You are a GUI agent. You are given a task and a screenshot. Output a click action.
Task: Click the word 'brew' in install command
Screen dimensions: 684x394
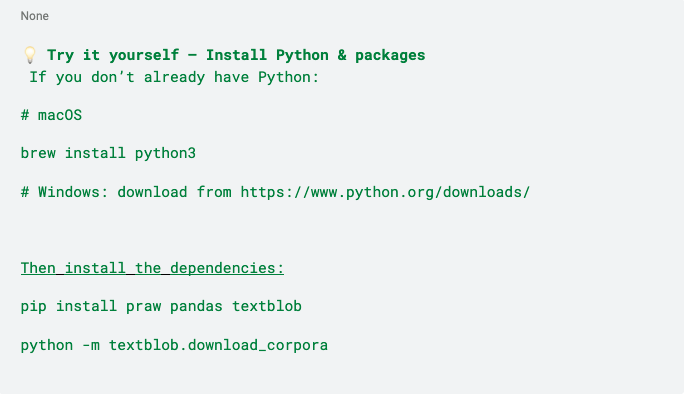tap(38, 153)
